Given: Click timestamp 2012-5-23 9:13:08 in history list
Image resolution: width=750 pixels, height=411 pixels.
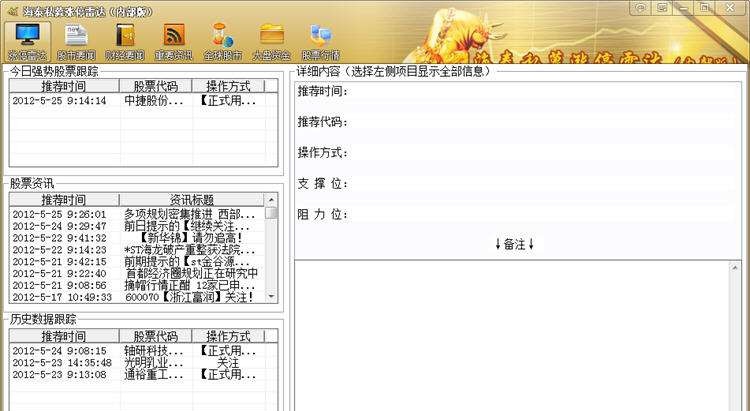Looking at the screenshot, I should click(59, 374).
